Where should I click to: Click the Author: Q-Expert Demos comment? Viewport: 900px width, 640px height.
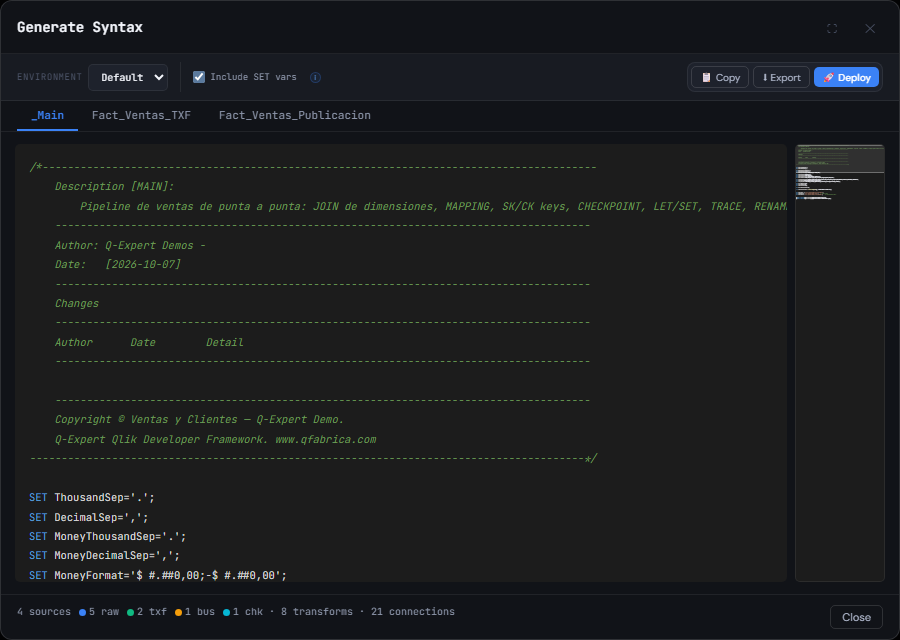[130, 246]
